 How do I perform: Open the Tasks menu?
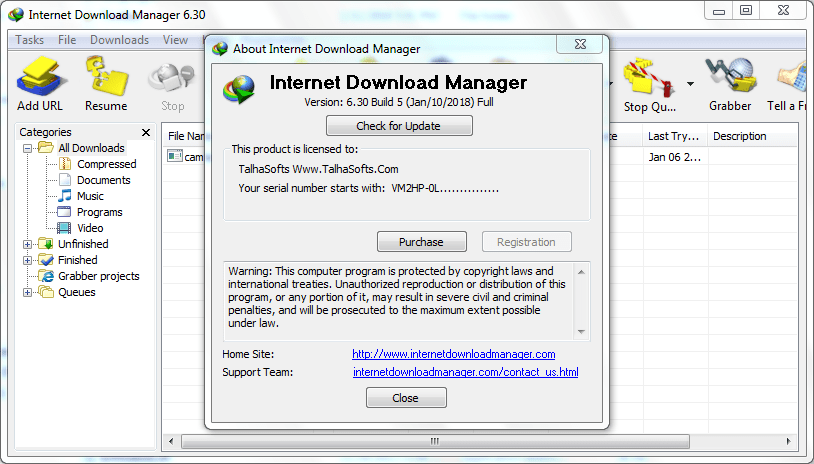pos(30,40)
